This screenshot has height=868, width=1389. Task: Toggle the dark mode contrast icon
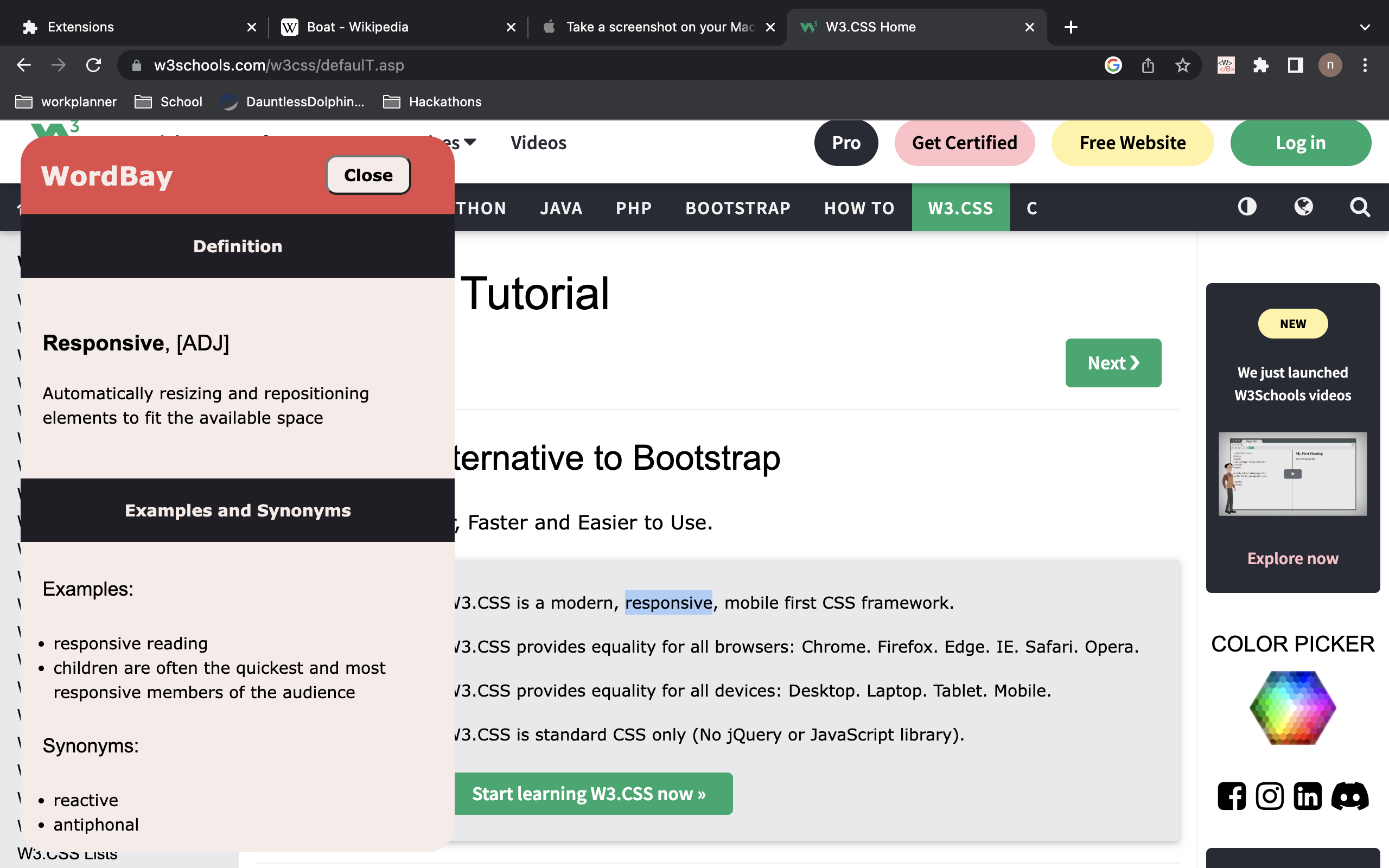(1247, 207)
